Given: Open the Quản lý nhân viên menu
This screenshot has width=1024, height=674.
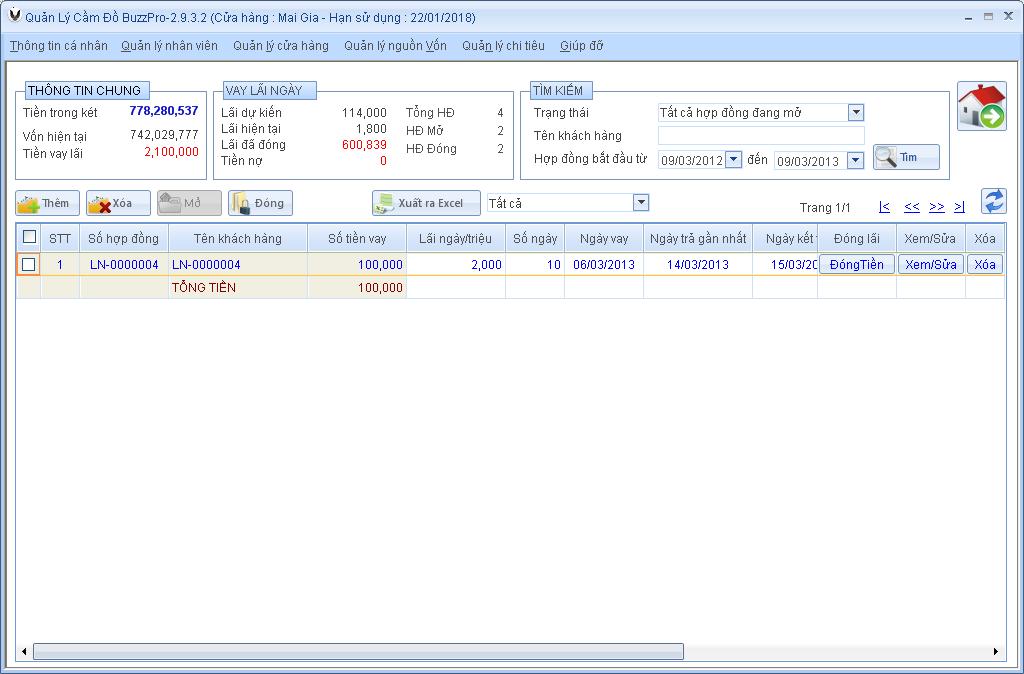Looking at the screenshot, I should (169, 46).
